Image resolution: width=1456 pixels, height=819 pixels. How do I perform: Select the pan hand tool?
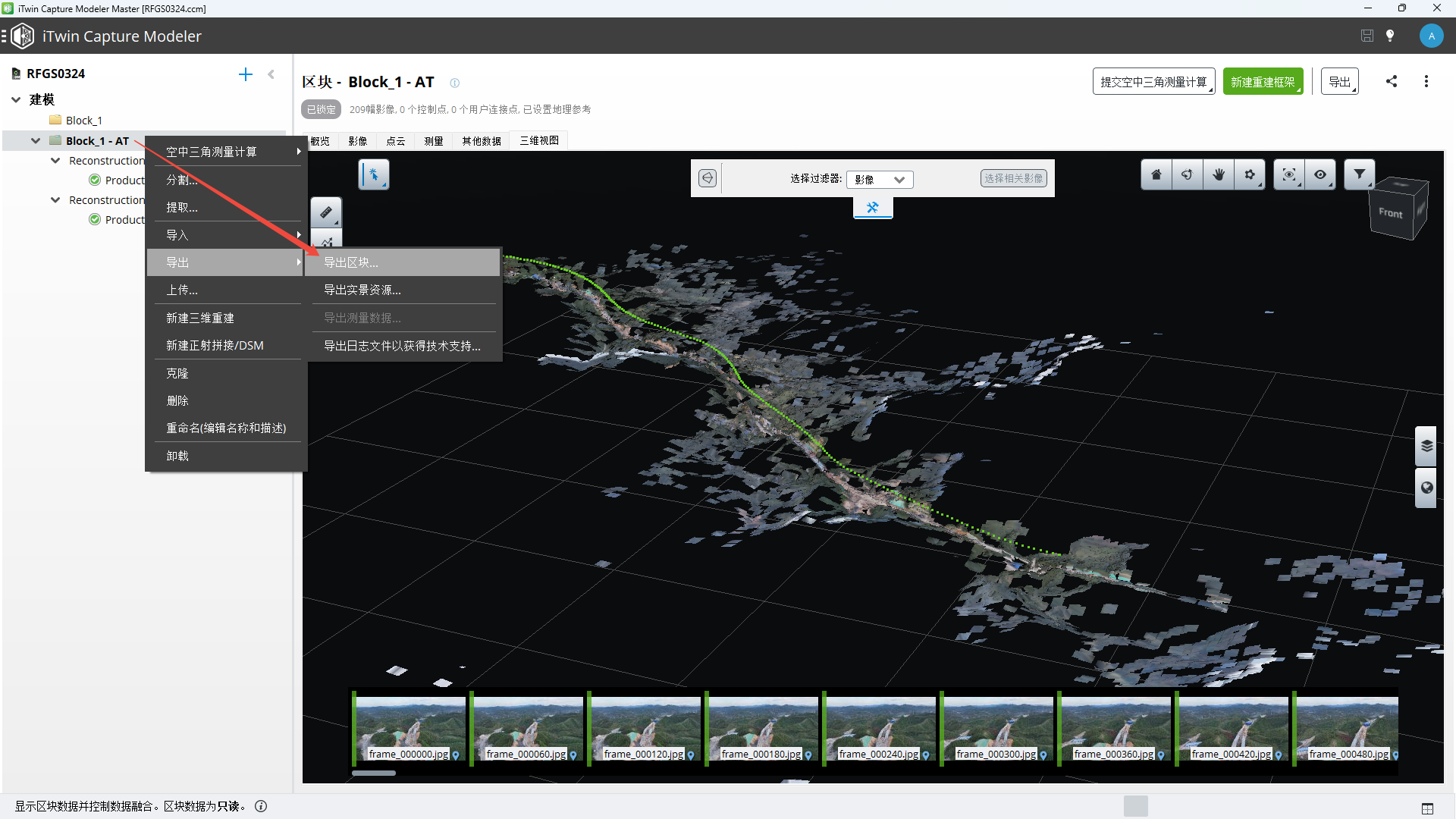1218,175
